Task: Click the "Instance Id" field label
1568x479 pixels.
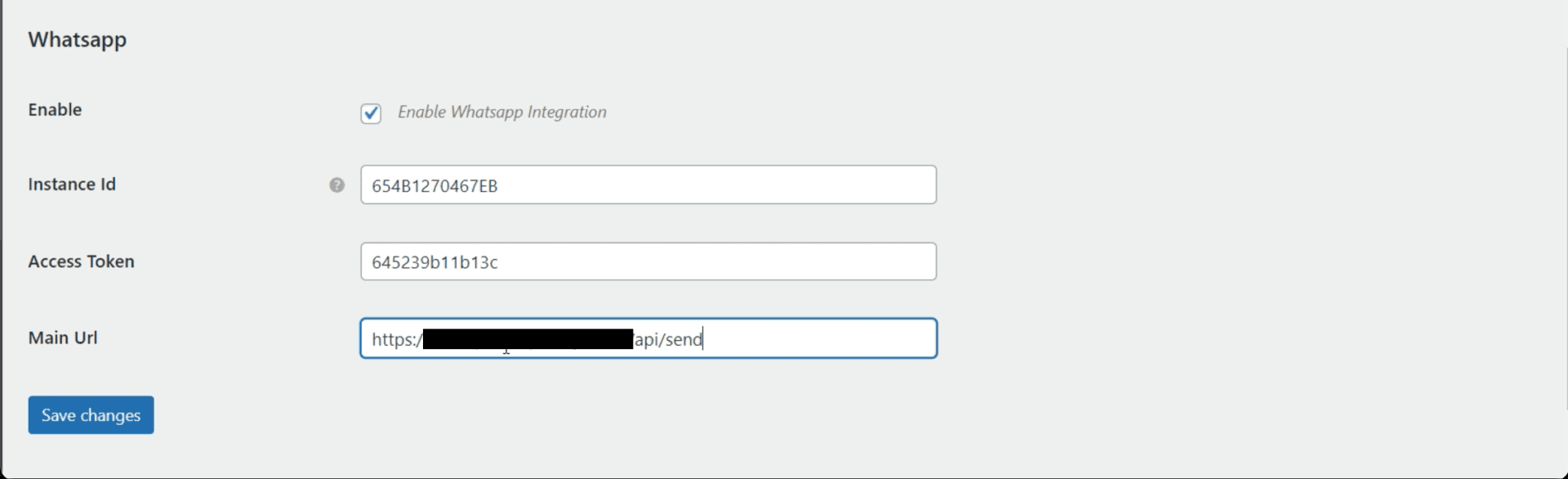Action: click(72, 185)
